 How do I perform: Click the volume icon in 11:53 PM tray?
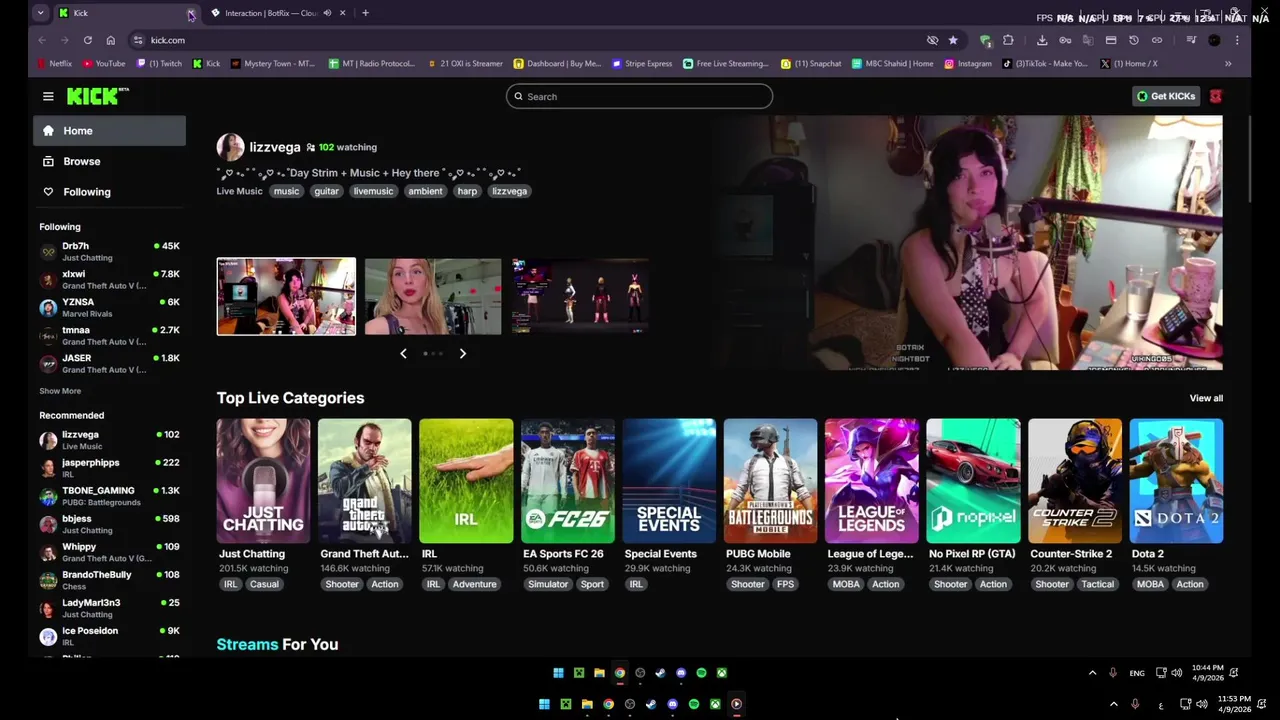(x=1200, y=704)
